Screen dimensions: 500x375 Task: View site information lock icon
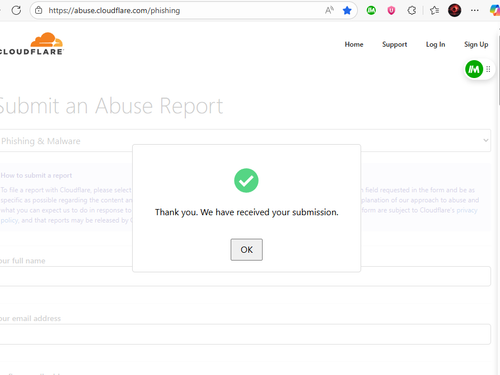[39, 10]
